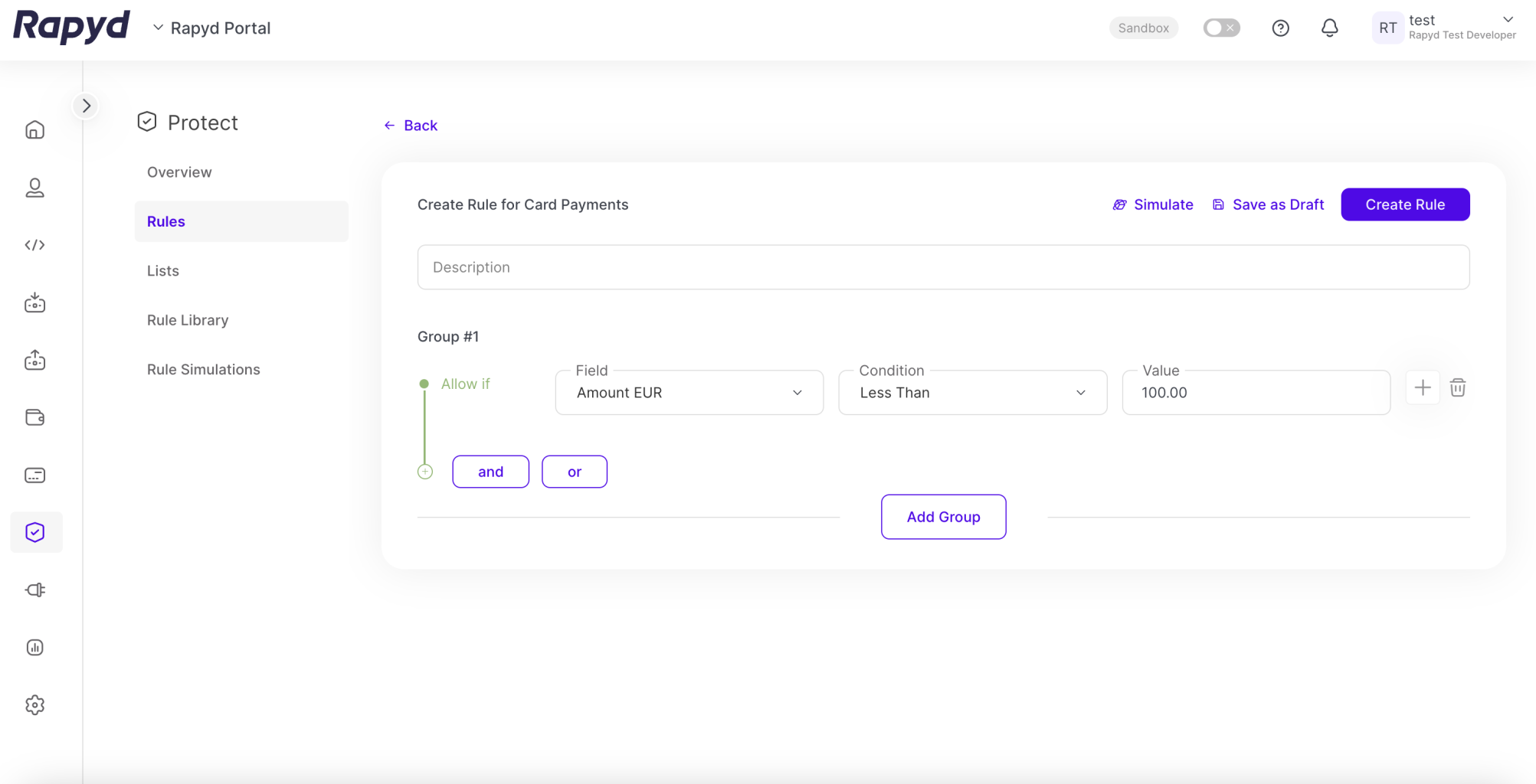1536x784 pixels.
Task: Open the Condition dropdown showing Less Than
Action: 972,393
